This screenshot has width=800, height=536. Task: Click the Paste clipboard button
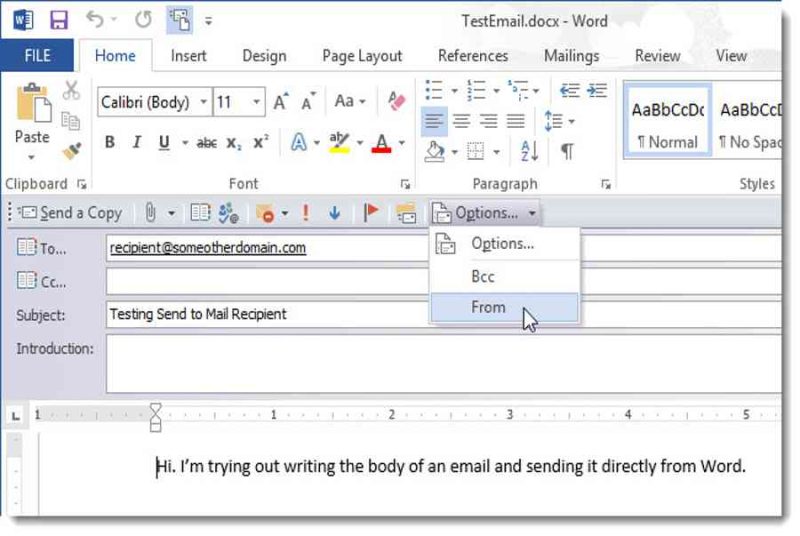(33, 104)
